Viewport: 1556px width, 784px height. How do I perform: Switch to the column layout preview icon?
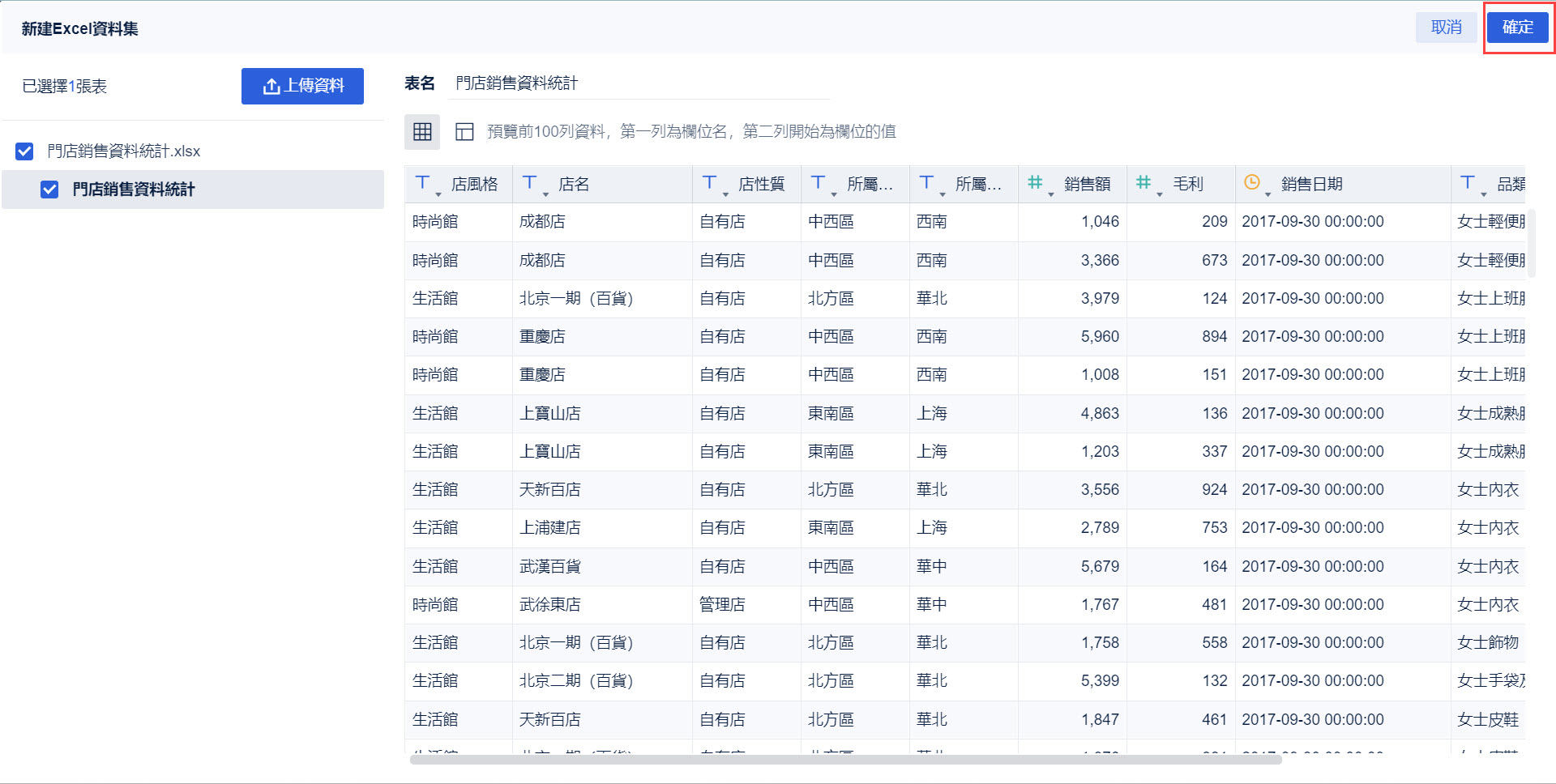(x=464, y=131)
